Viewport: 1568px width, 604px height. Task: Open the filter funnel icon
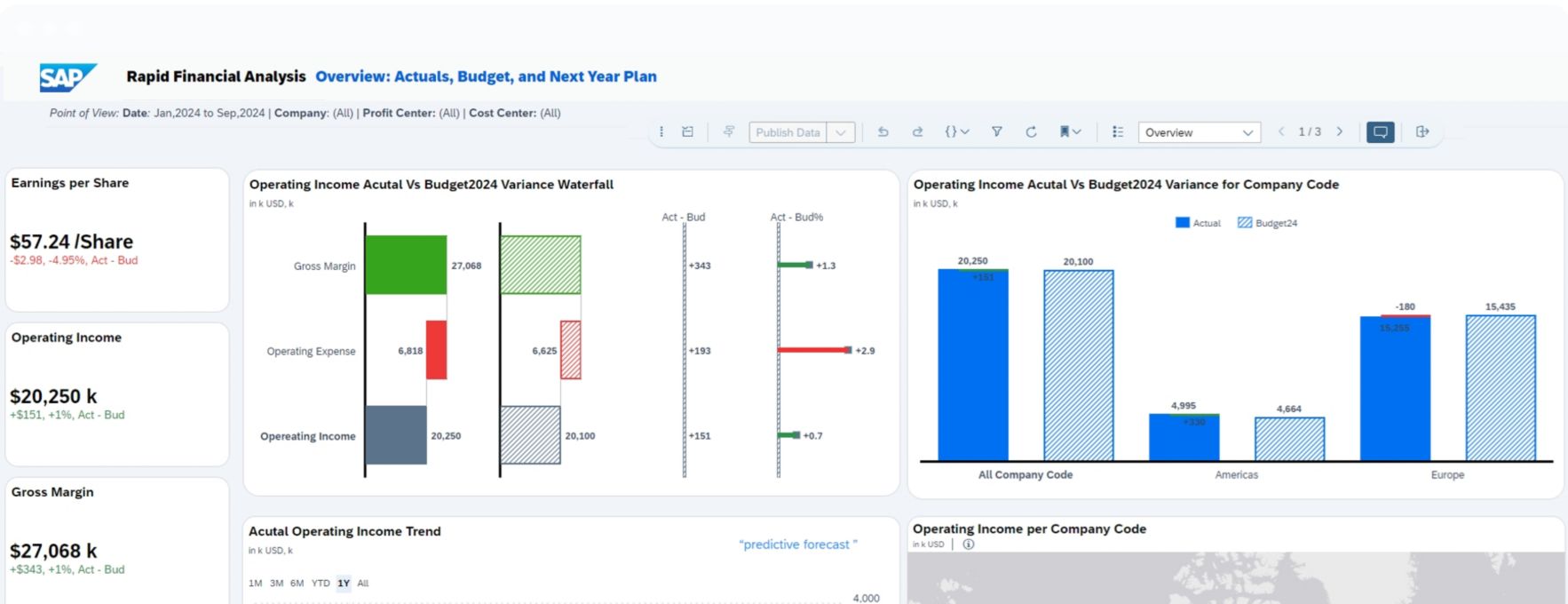click(997, 132)
